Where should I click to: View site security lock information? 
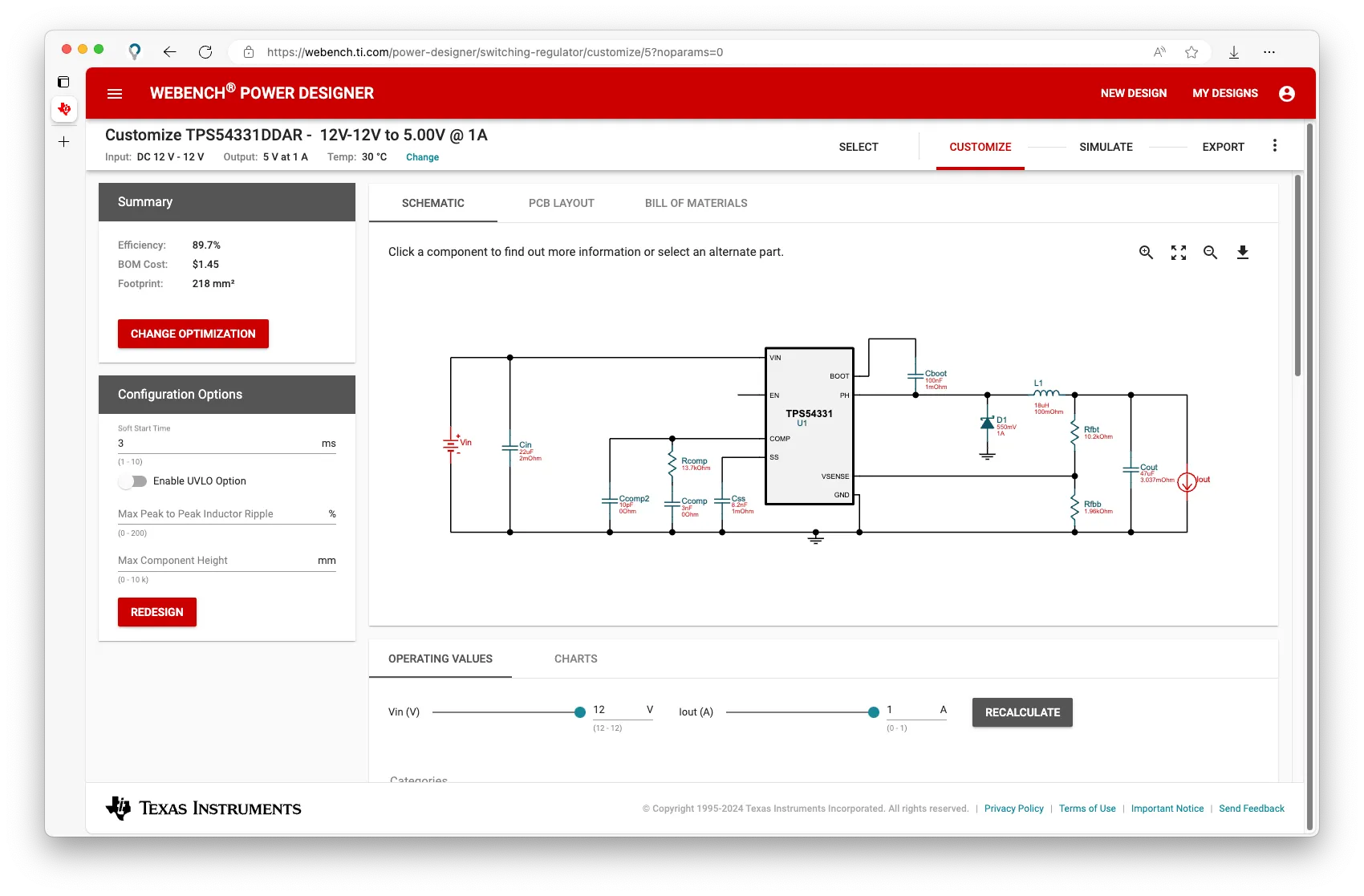click(249, 52)
